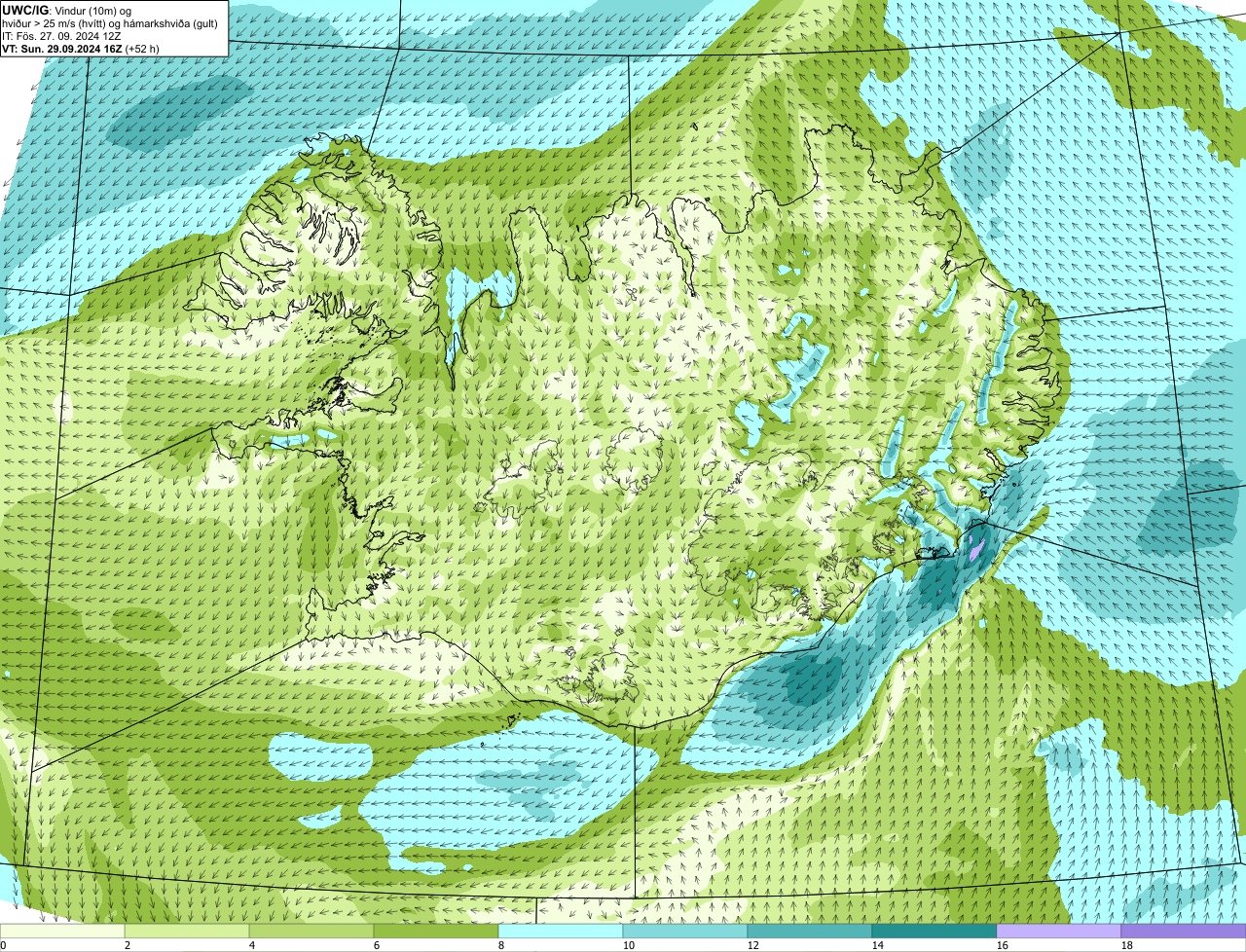
Task: Click the scale label '18' on the colorbar
Action: click(x=1127, y=945)
